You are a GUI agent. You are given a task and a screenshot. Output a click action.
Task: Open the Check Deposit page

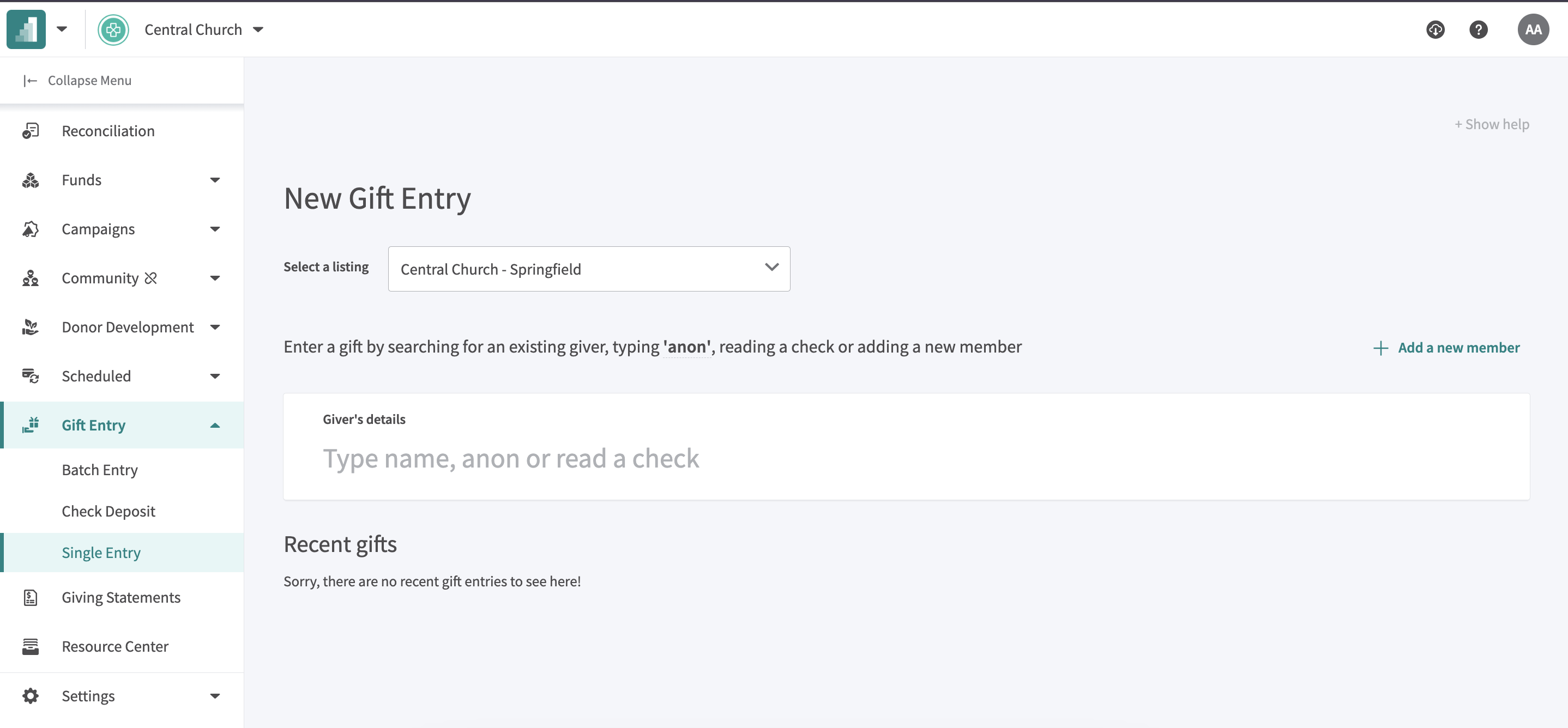108,511
